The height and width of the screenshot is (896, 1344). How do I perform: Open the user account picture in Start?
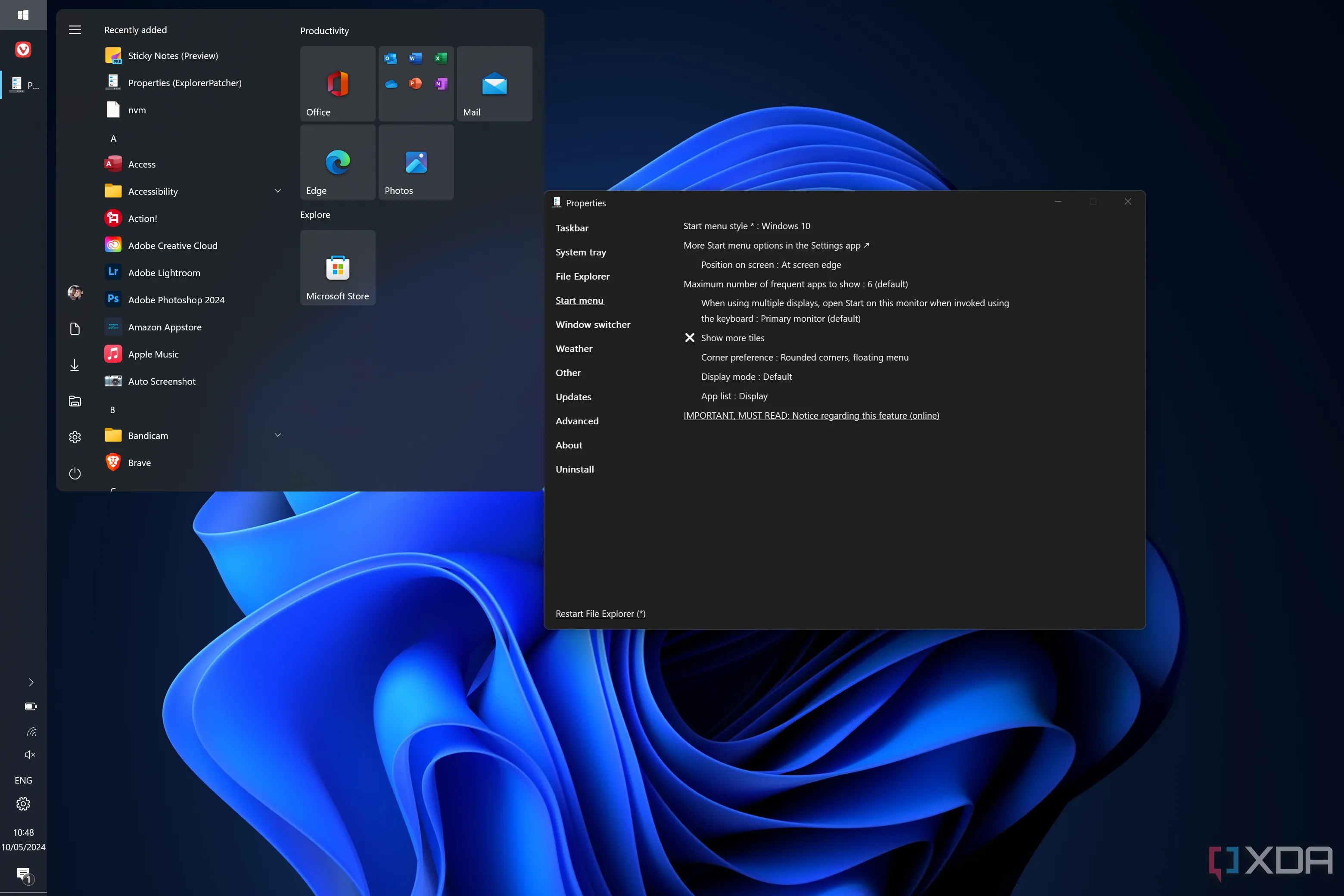(75, 292)
